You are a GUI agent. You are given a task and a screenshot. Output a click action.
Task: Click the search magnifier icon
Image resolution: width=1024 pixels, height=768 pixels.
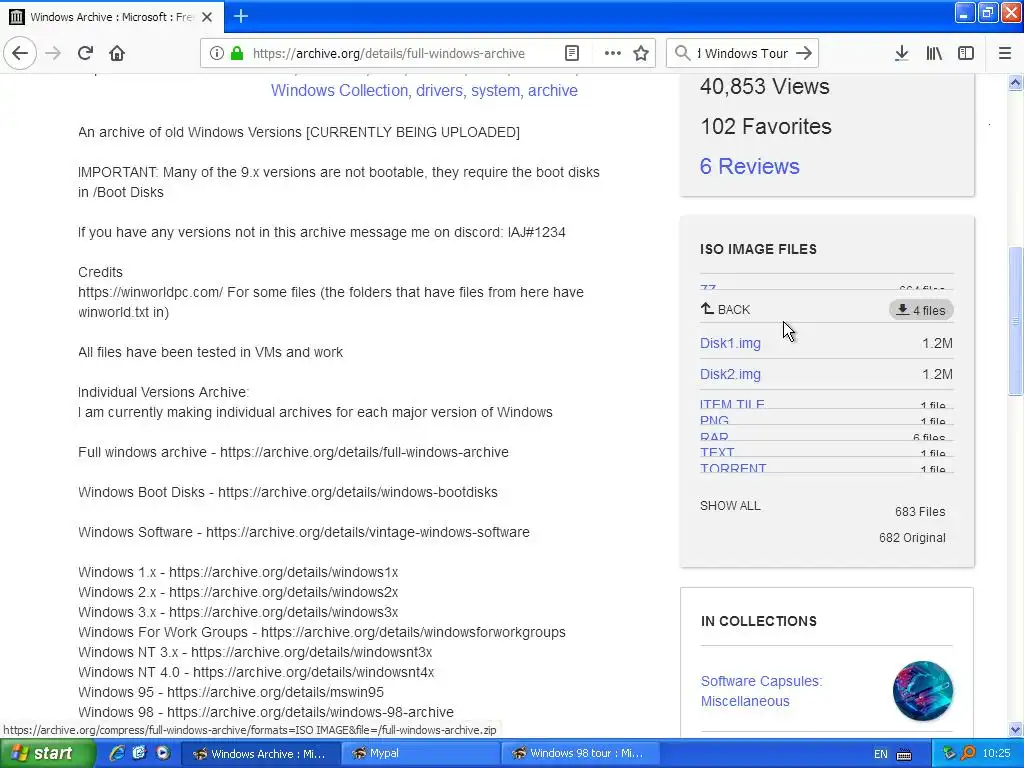point(682,54)
